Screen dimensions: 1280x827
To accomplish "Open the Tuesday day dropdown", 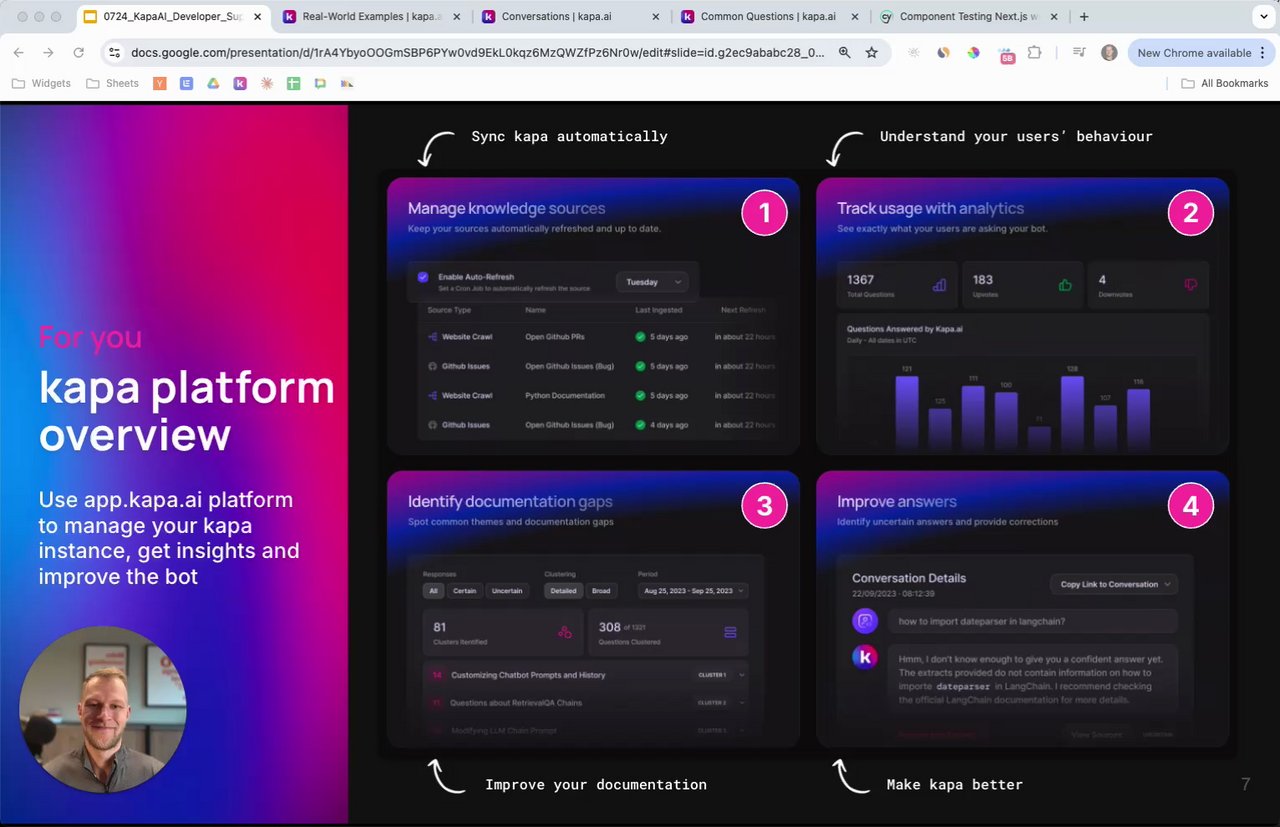I will 653,282.
